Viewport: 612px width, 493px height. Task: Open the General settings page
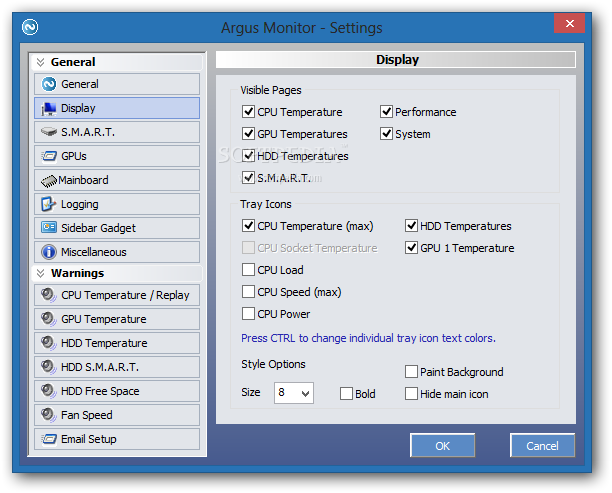[117, 84]
